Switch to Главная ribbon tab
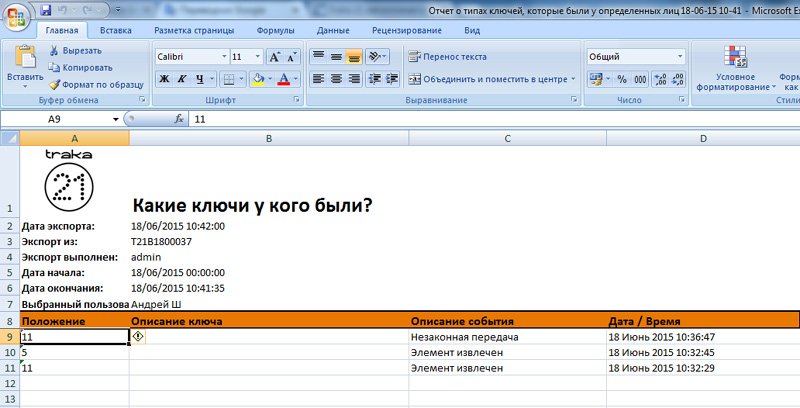 (x=62, y=30)
